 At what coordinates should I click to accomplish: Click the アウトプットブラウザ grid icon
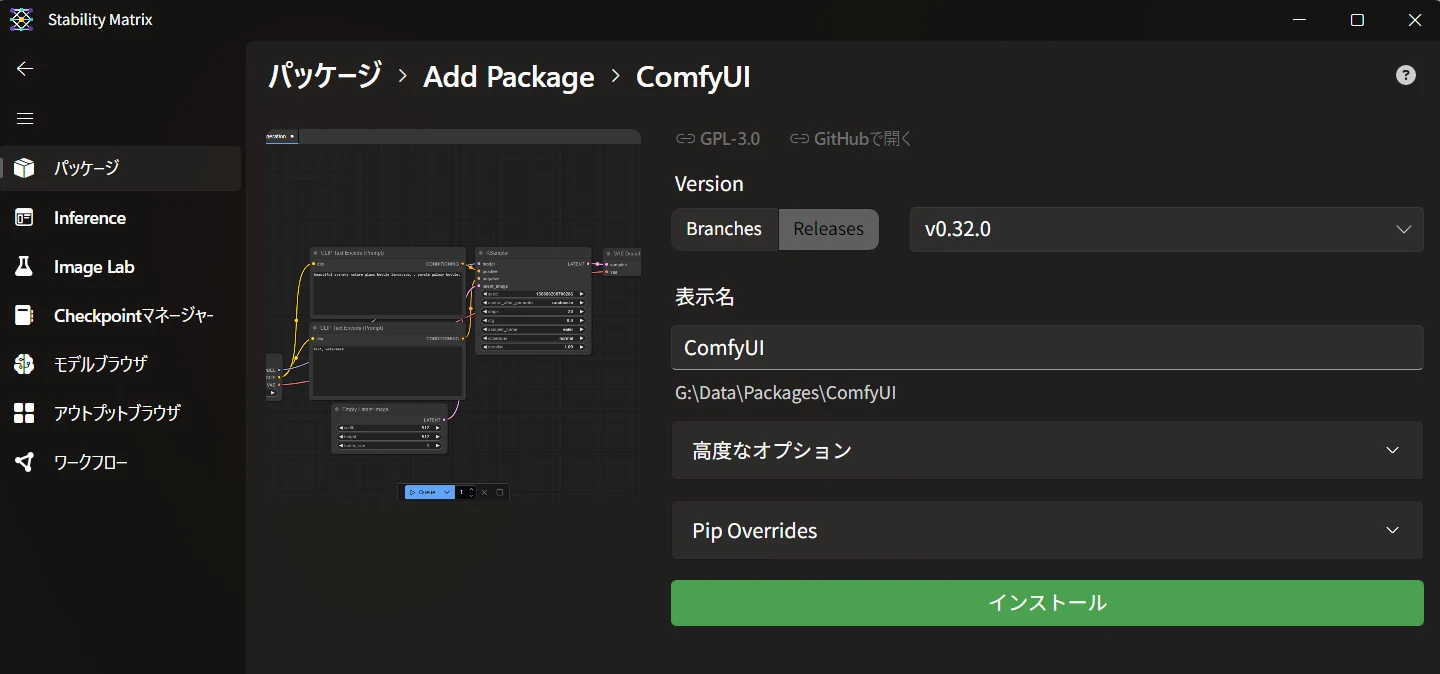24,413
